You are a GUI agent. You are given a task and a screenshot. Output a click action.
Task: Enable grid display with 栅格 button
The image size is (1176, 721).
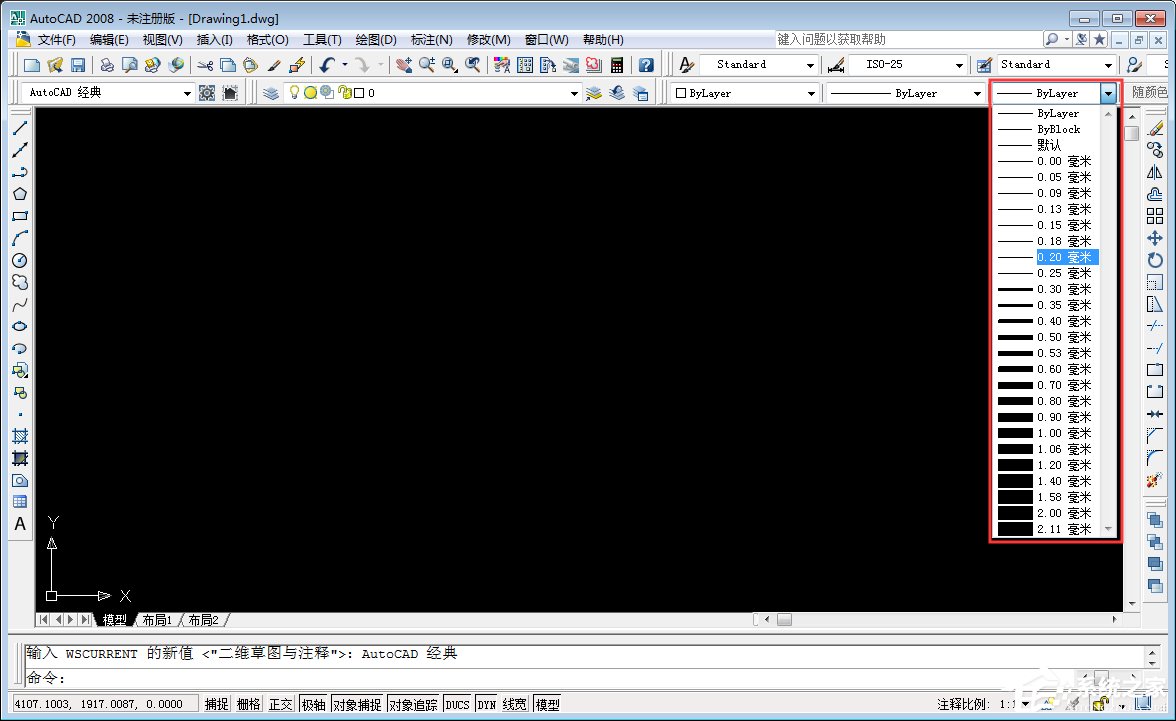(x=248, y=703)
